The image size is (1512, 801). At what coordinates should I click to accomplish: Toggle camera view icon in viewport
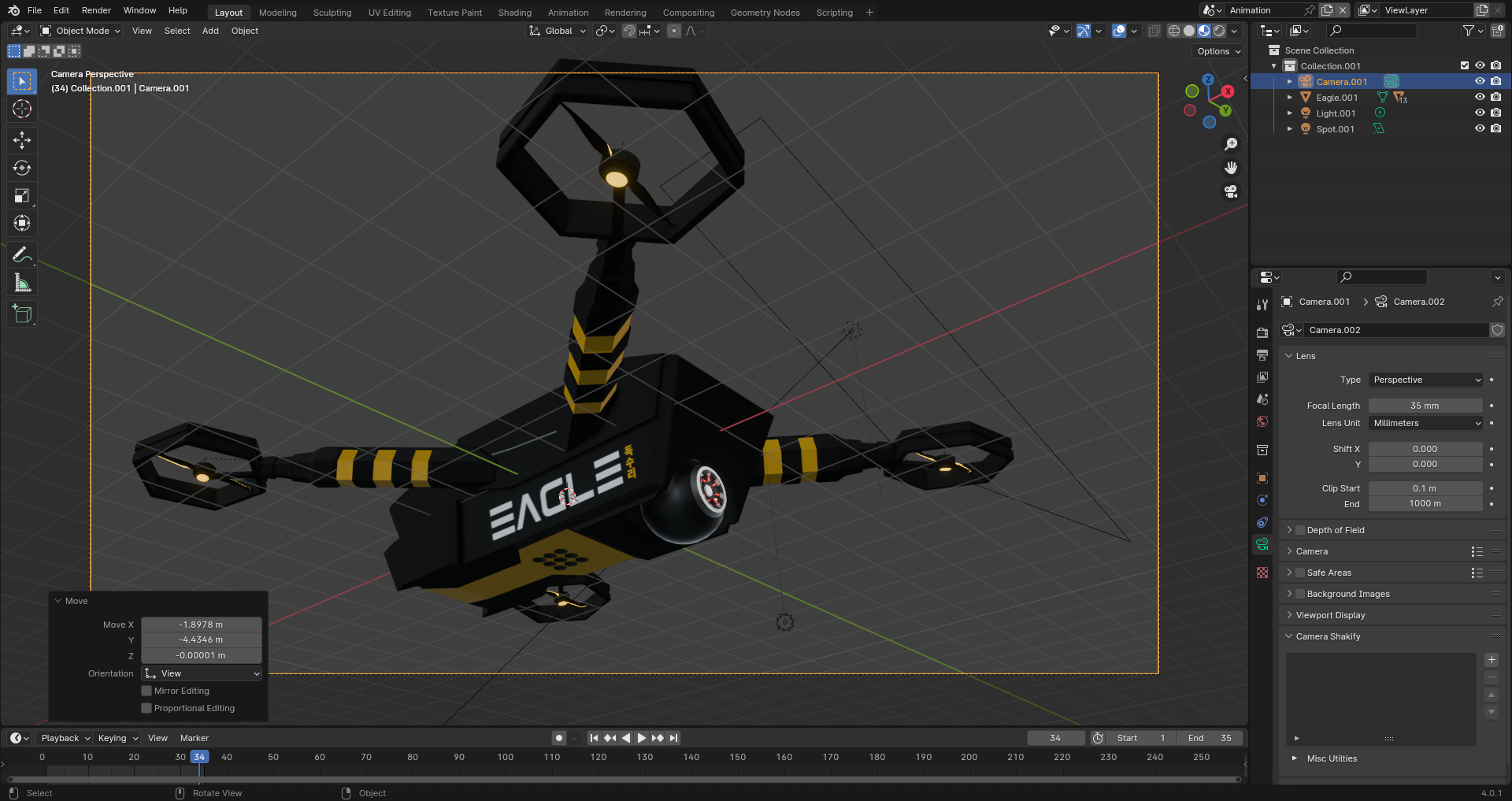1231,191
